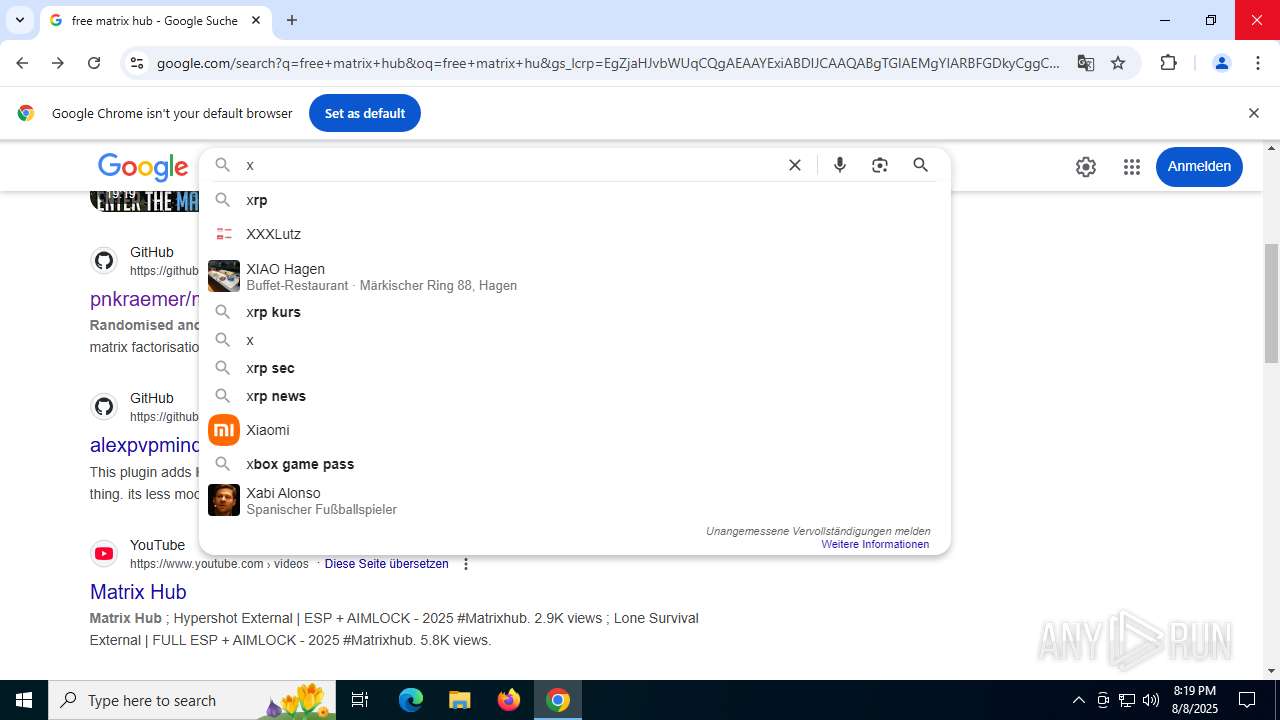
Task: Select 'xrp kurs' suggestion
Action: 574,312
